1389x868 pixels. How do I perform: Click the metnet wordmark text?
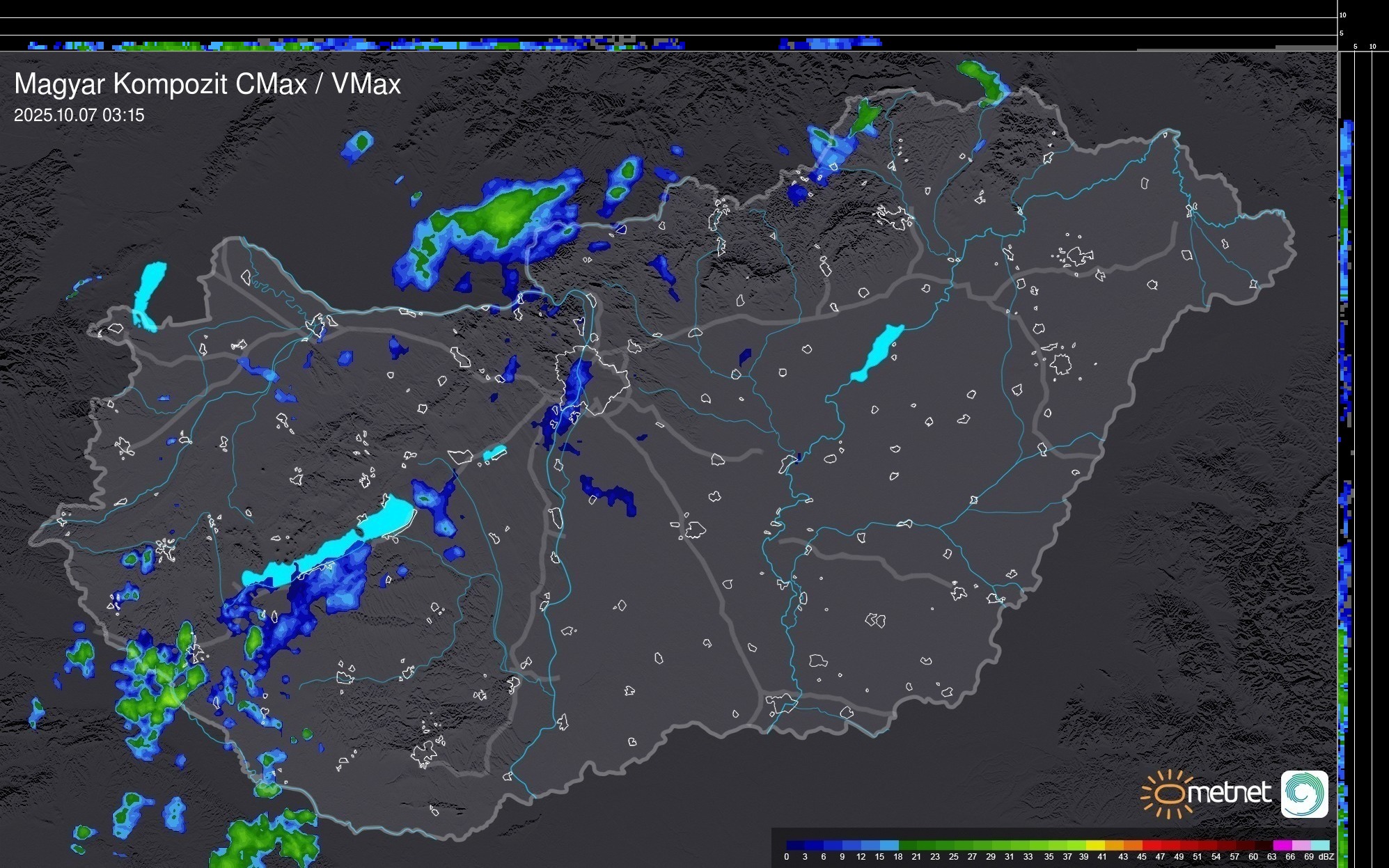click(1229, 793)
